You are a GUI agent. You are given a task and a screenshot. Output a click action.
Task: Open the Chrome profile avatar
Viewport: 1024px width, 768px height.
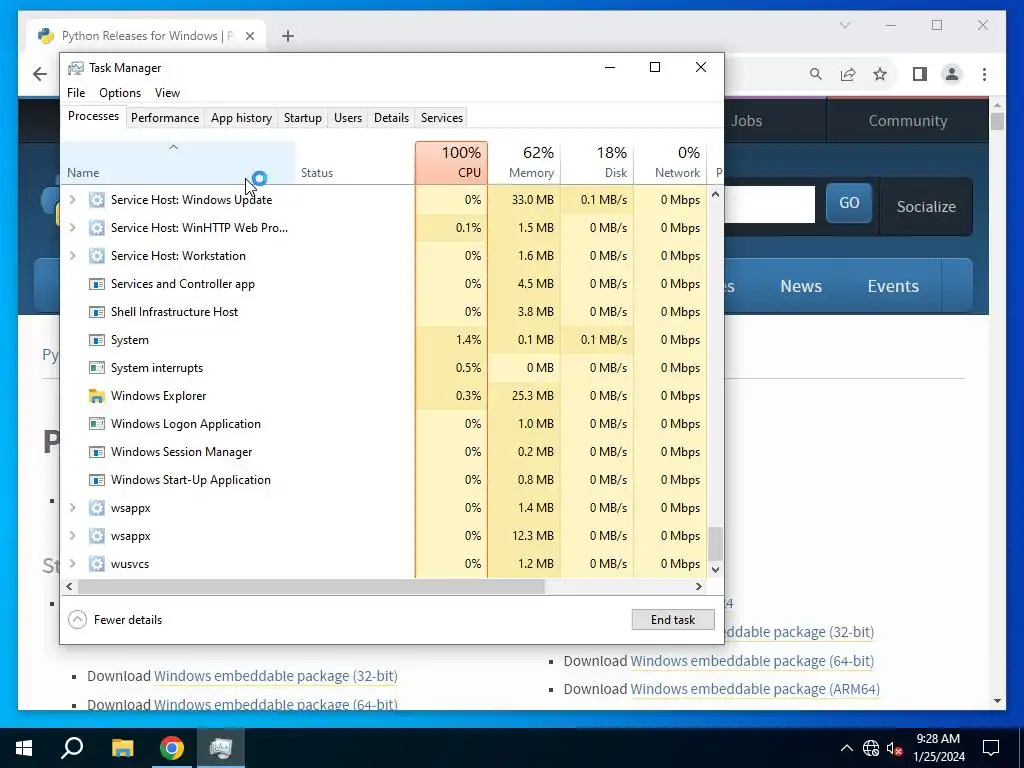pyautogui.click(x=952, y=74)
